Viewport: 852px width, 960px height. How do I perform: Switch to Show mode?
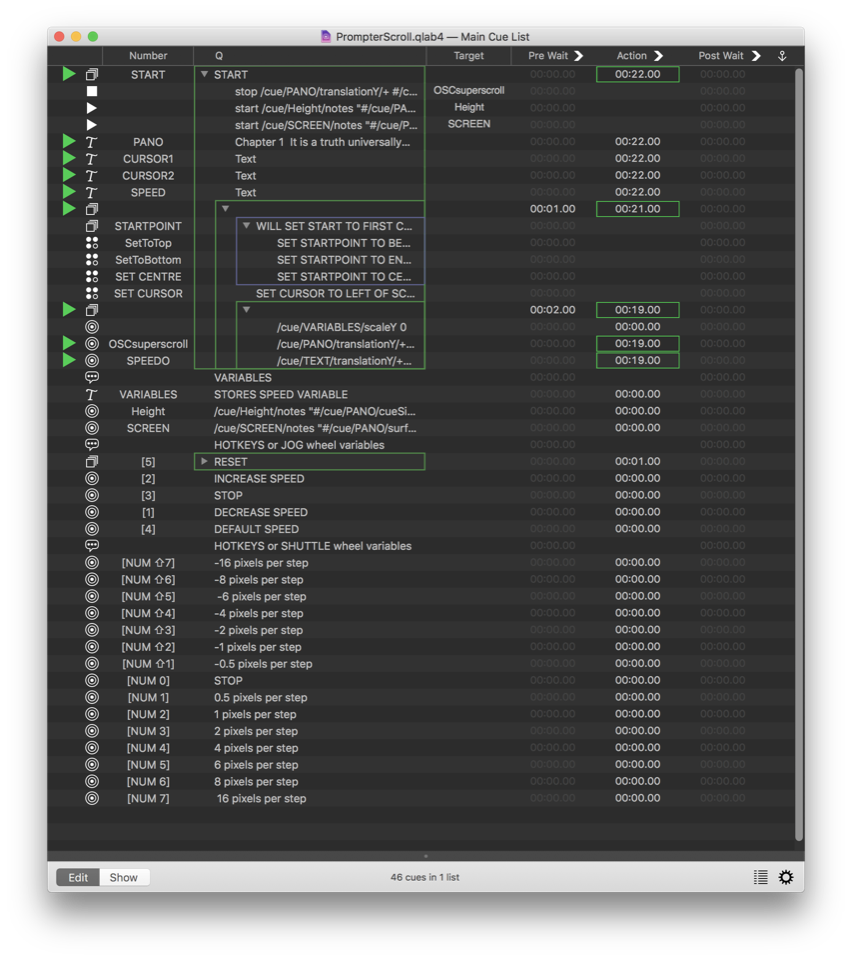[x=123, y=877]
